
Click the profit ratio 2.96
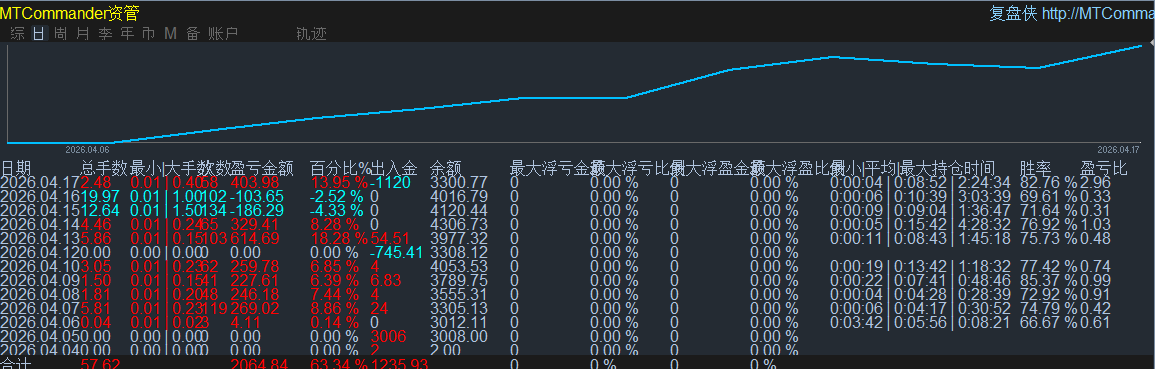point(1095,183)
